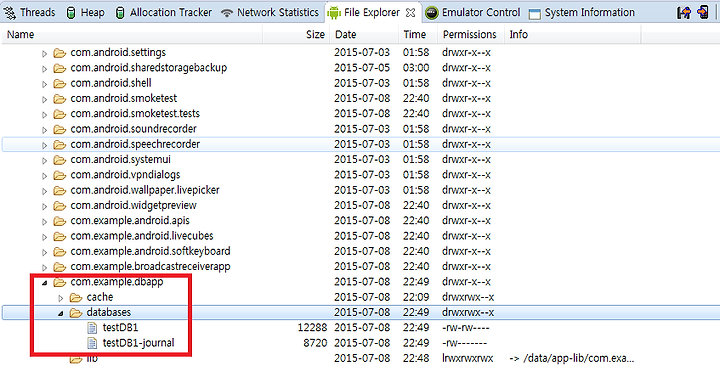This screenshot has width=720, height=366.
Task: Sort by the Time column header
Action: coord(418,34)
